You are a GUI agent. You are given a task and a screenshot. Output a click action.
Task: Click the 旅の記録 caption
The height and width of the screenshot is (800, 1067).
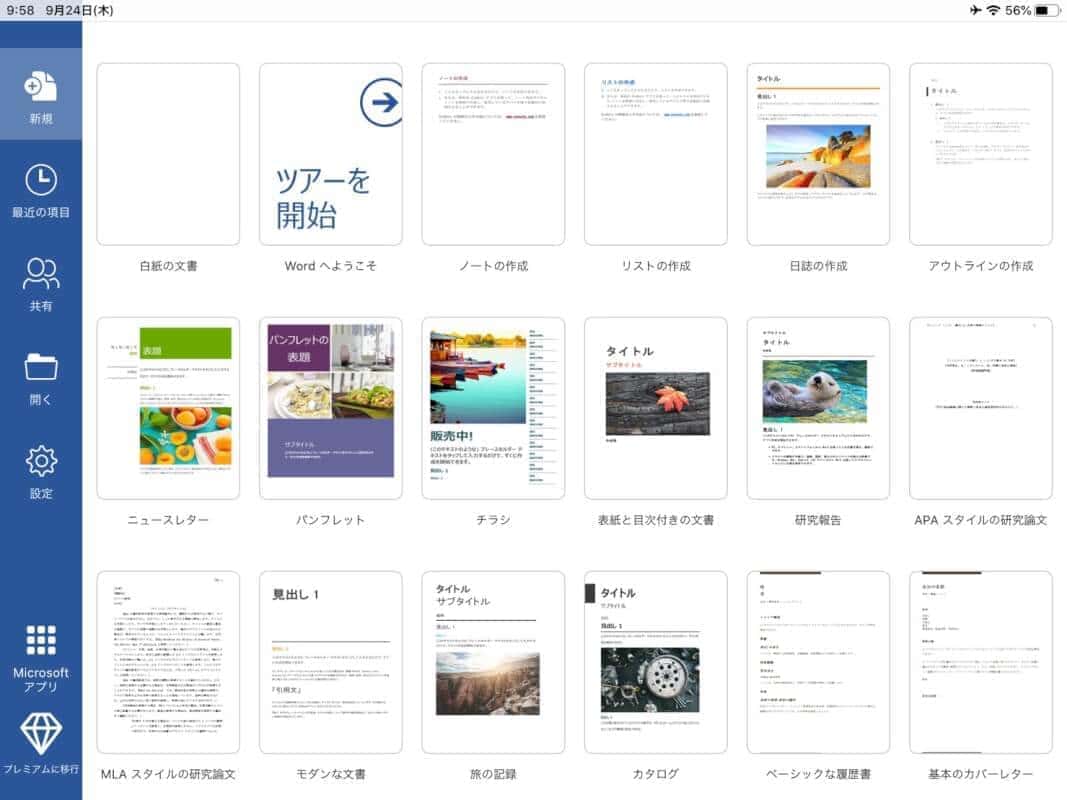(x=493, y=774)
